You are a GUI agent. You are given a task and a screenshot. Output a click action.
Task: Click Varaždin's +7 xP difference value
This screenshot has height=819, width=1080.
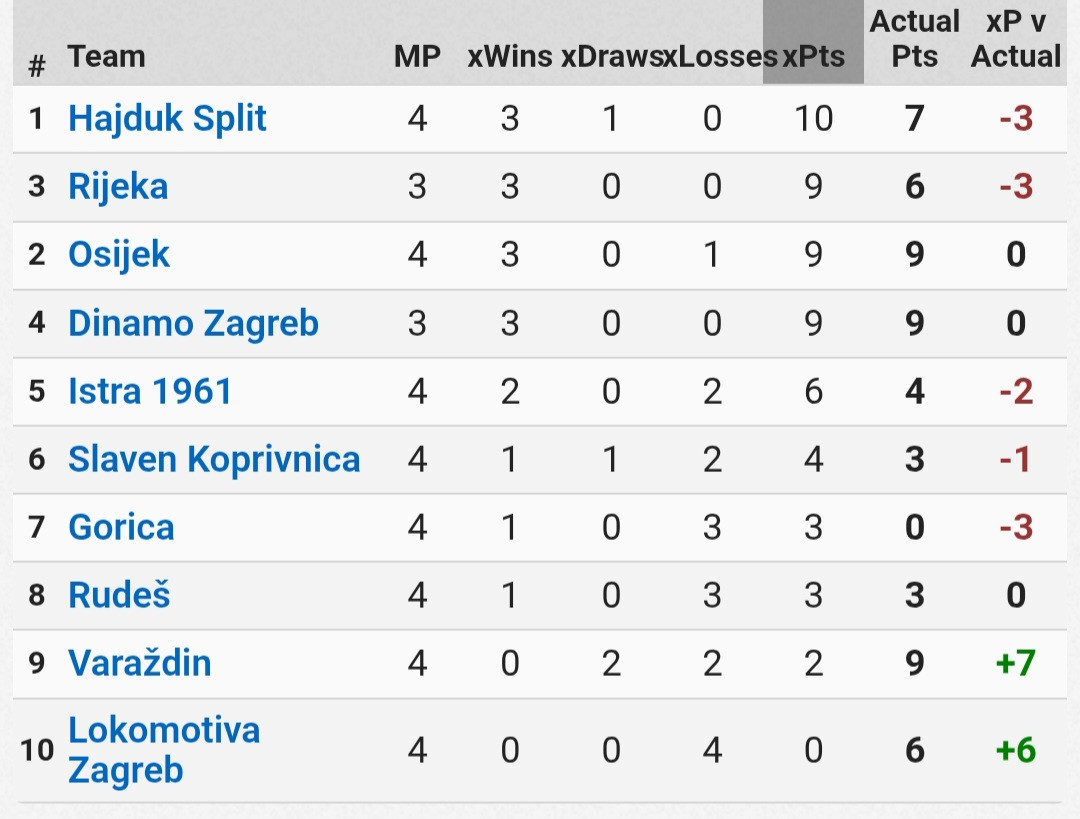pyautogui.click(x=1016, y=663)
